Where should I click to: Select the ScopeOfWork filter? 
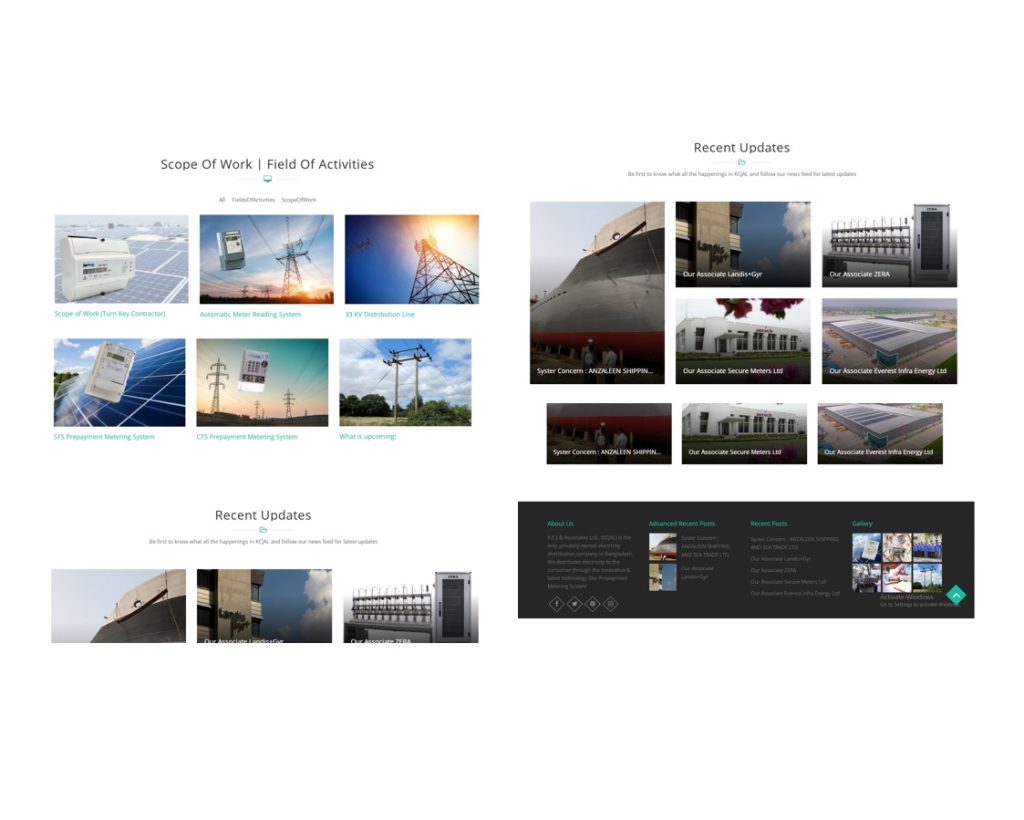tap(298, 200)
